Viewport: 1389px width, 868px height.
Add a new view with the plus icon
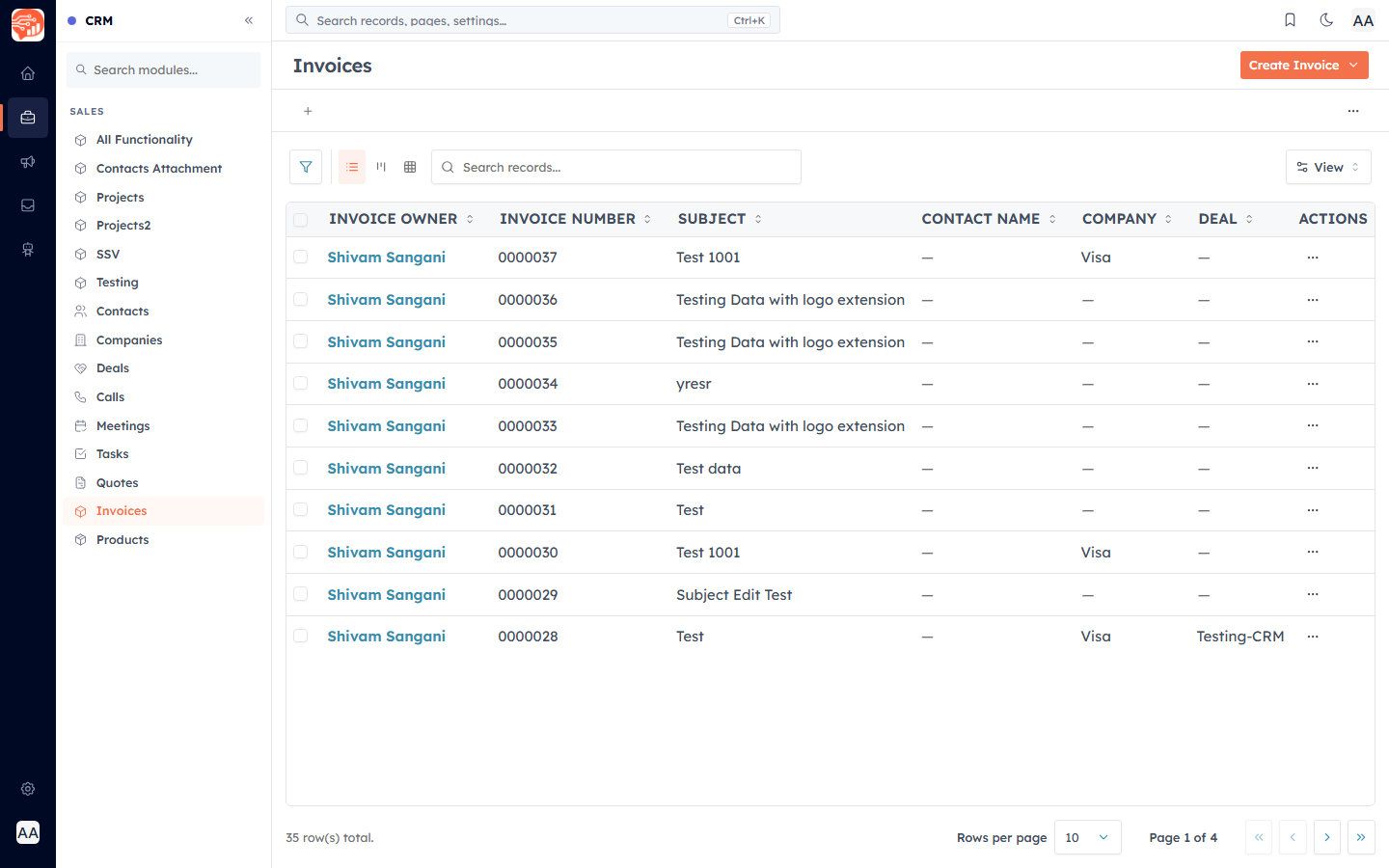(308, 111)
